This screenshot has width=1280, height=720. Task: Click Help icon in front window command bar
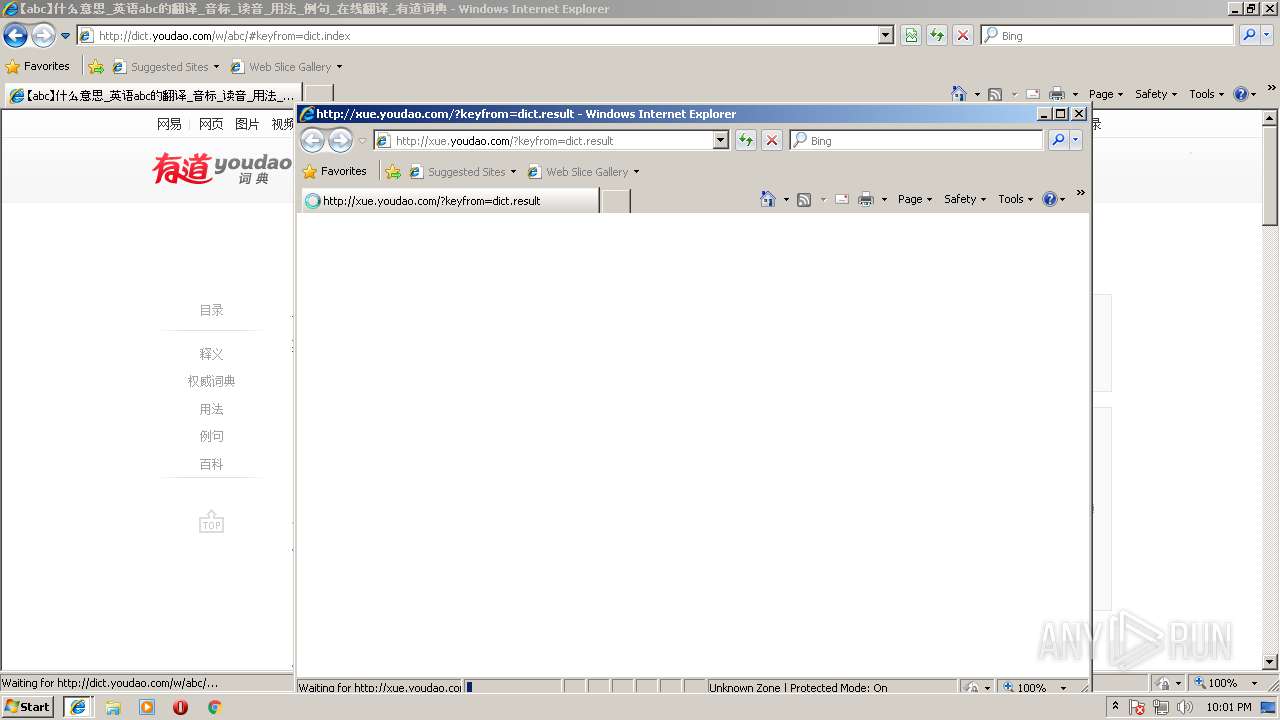click(x=1050, y=199)
